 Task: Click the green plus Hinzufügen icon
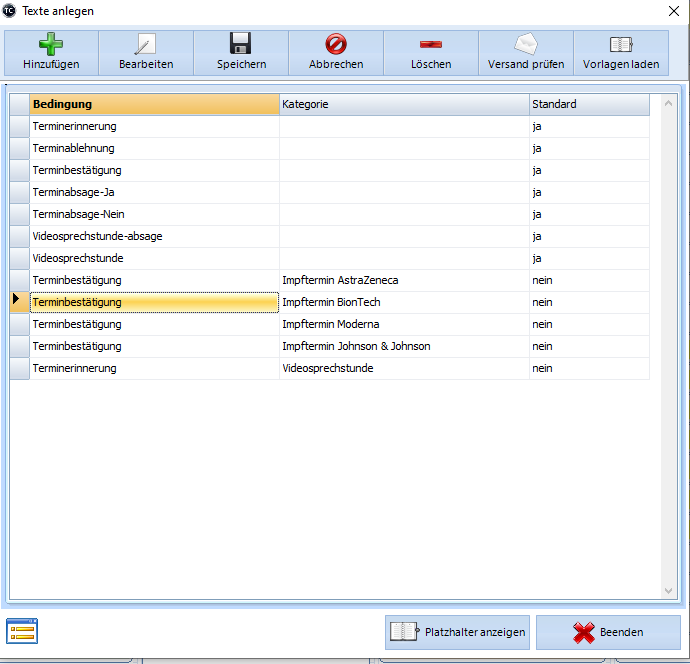50,45
